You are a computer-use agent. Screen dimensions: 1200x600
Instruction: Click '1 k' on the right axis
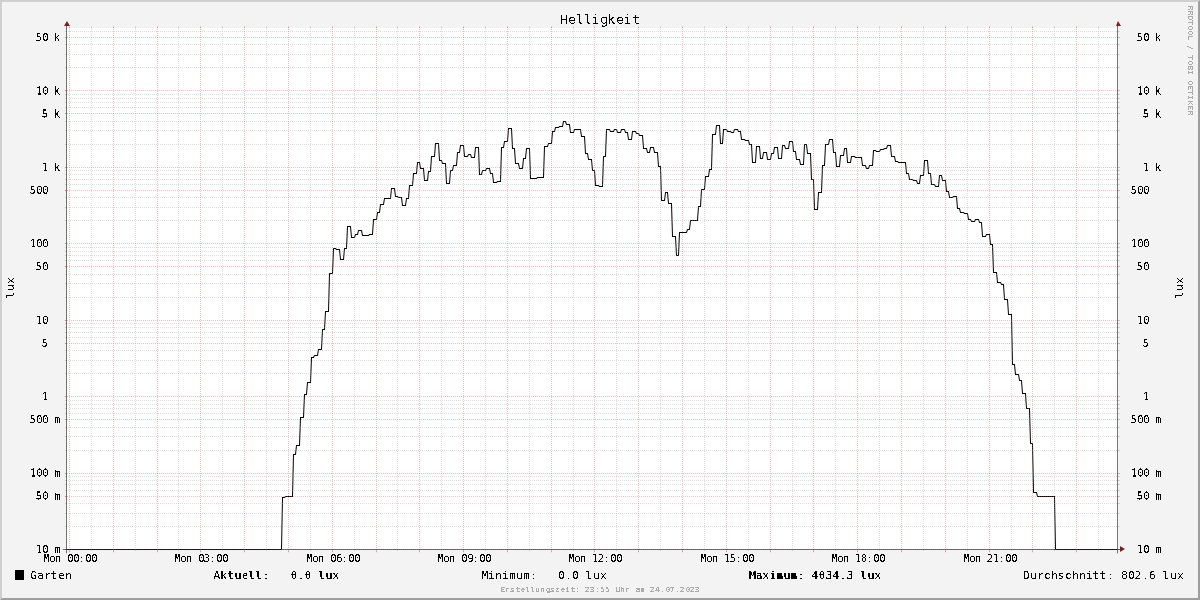coord(1151,167)
